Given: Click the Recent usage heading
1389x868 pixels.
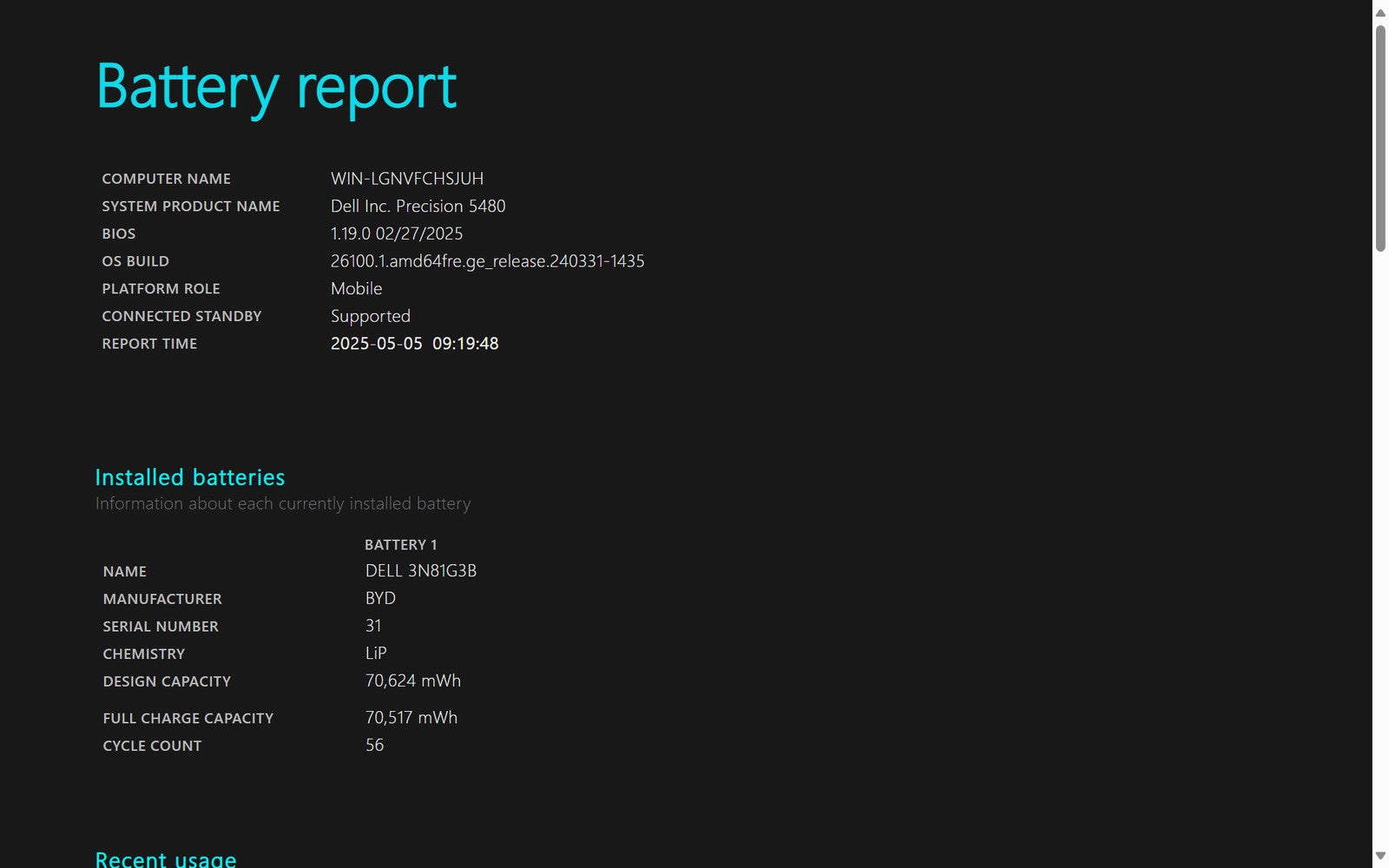Looking at the screenshot, I should [166, 858].
